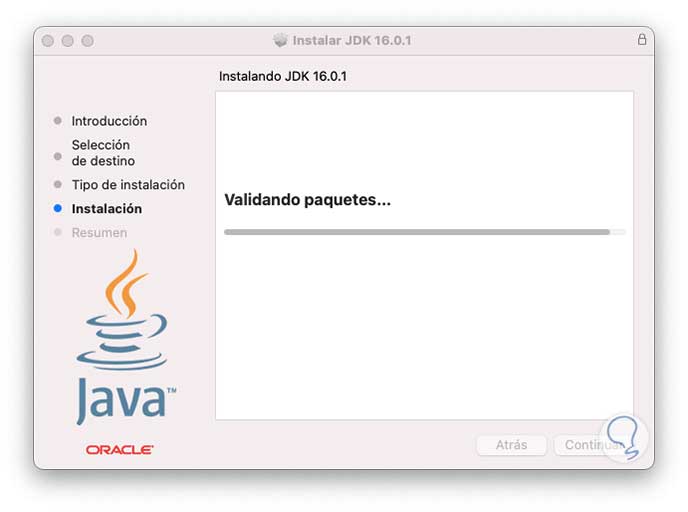Click the 'Instalando JDK 16.0.1' heading

[283, 76]
